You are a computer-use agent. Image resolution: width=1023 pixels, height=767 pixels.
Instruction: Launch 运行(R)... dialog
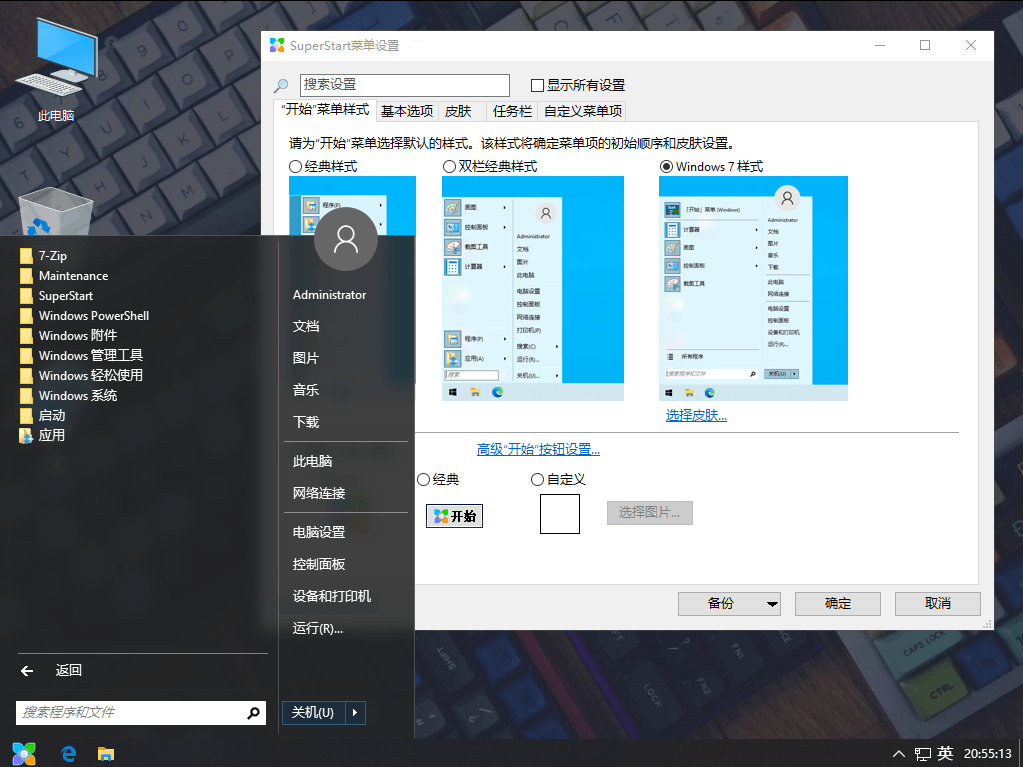[x=318, y=628]
